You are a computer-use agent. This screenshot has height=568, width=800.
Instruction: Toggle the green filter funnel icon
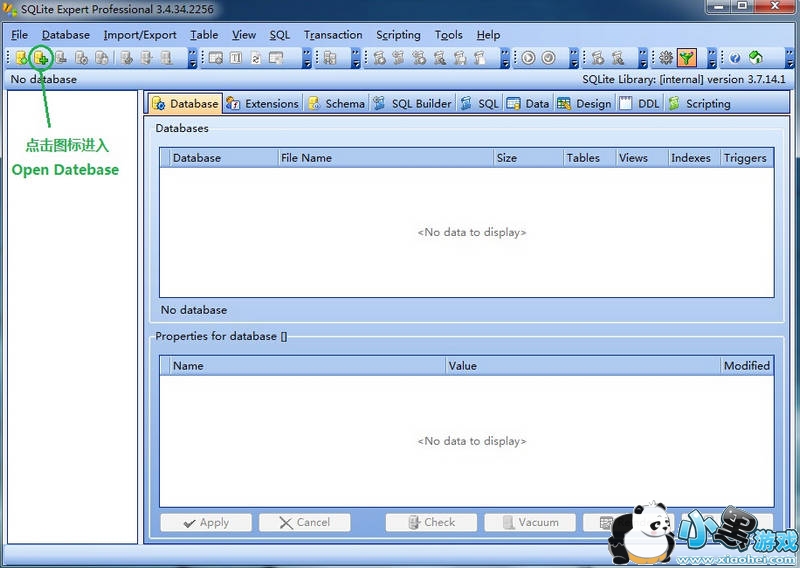coord(687,58)
